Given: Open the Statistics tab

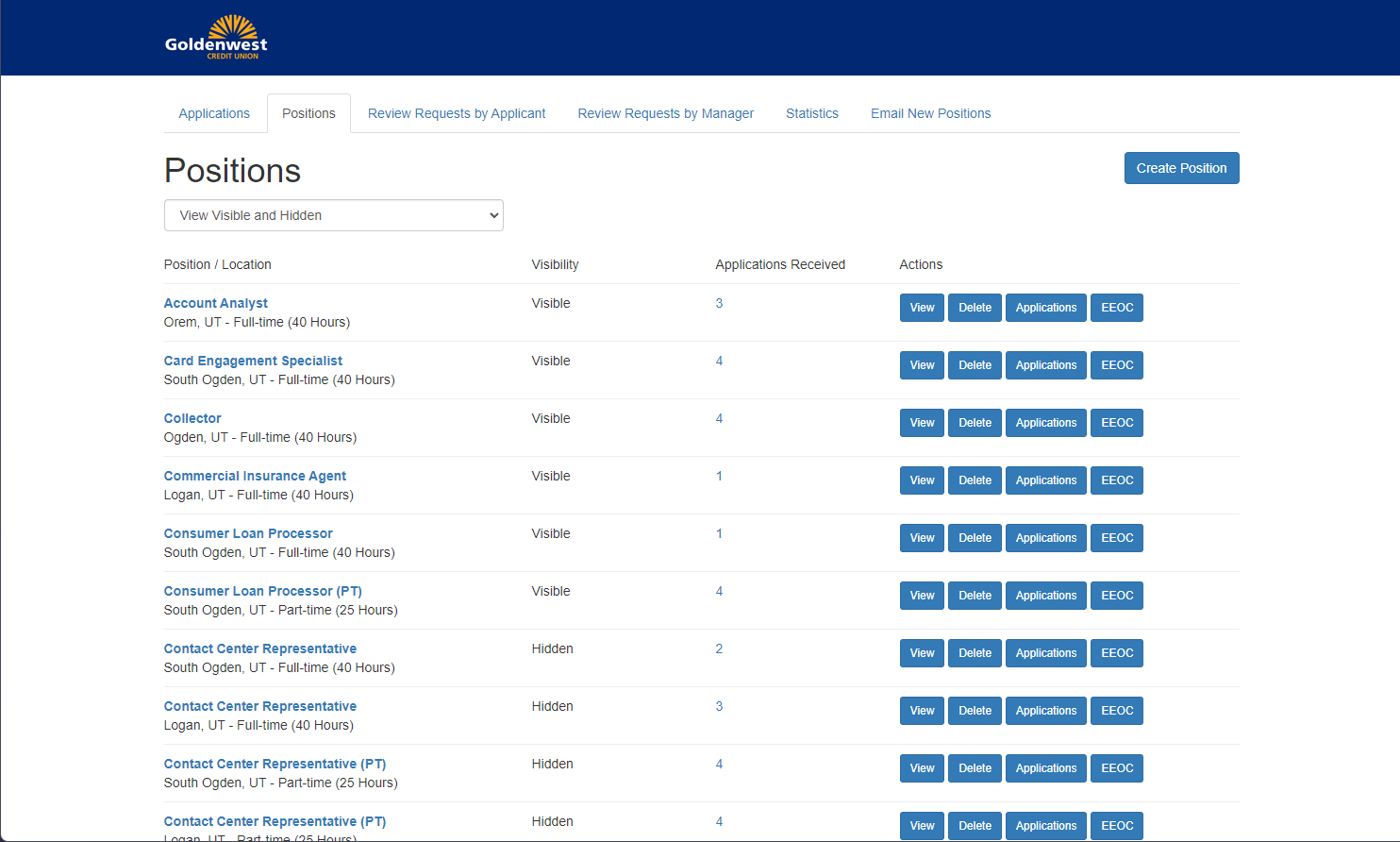Looking at the screenshot, I should tap(811, 113).
